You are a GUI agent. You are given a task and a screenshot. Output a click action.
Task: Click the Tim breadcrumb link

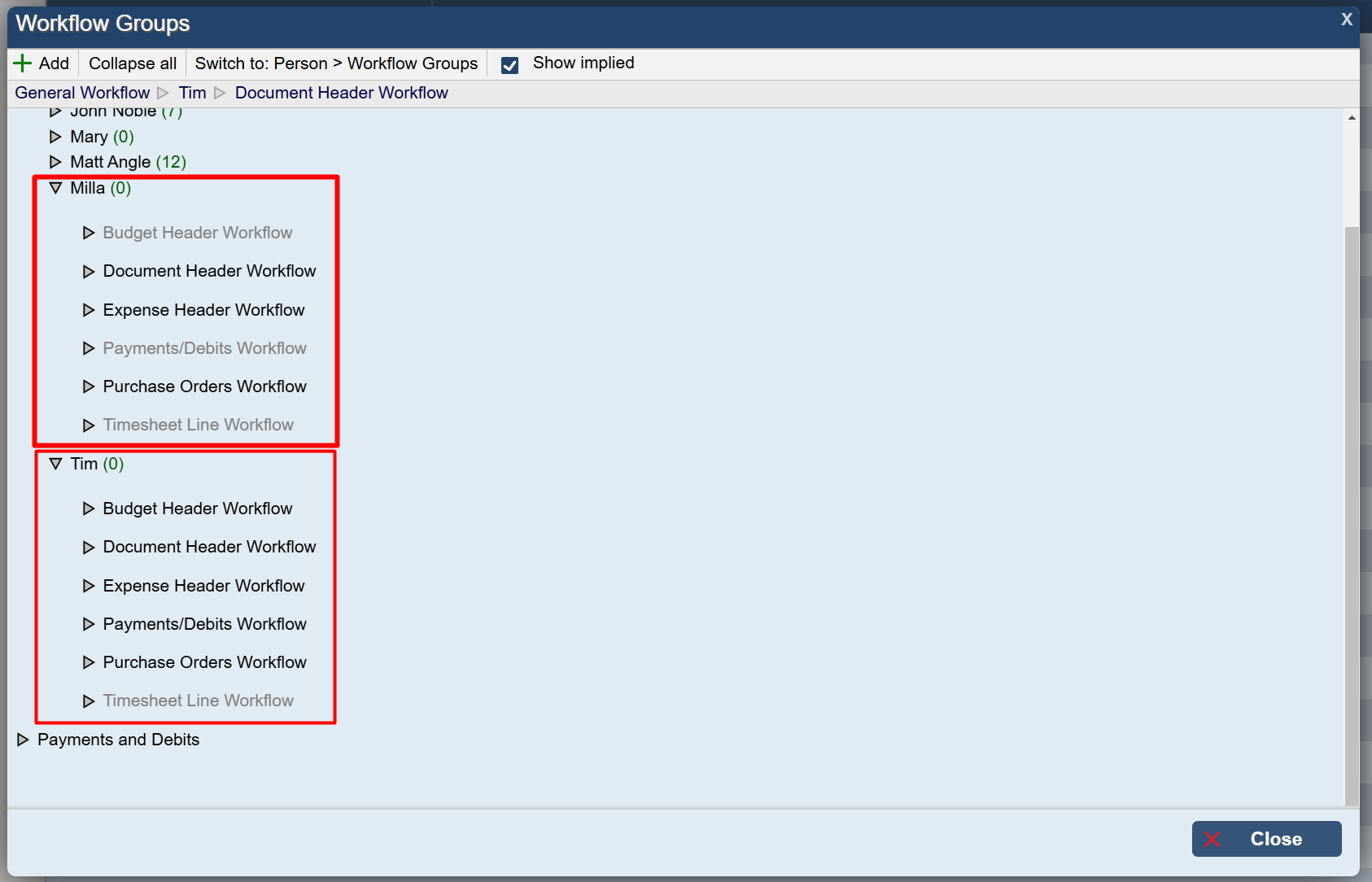192,93
